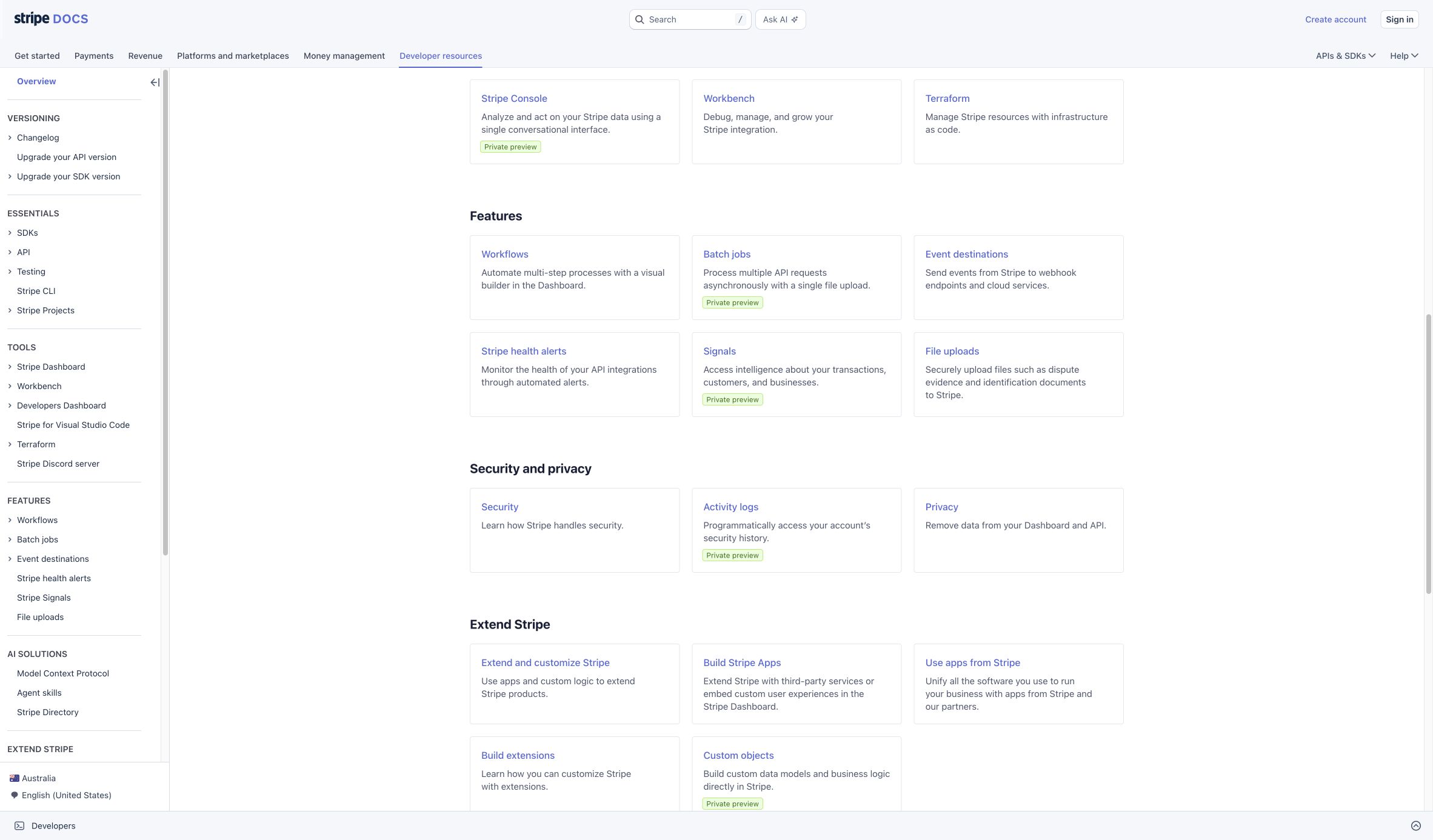The image size is (1433, 840).
Task: Open the Build Stripe Apps card link
Action: 742,662
